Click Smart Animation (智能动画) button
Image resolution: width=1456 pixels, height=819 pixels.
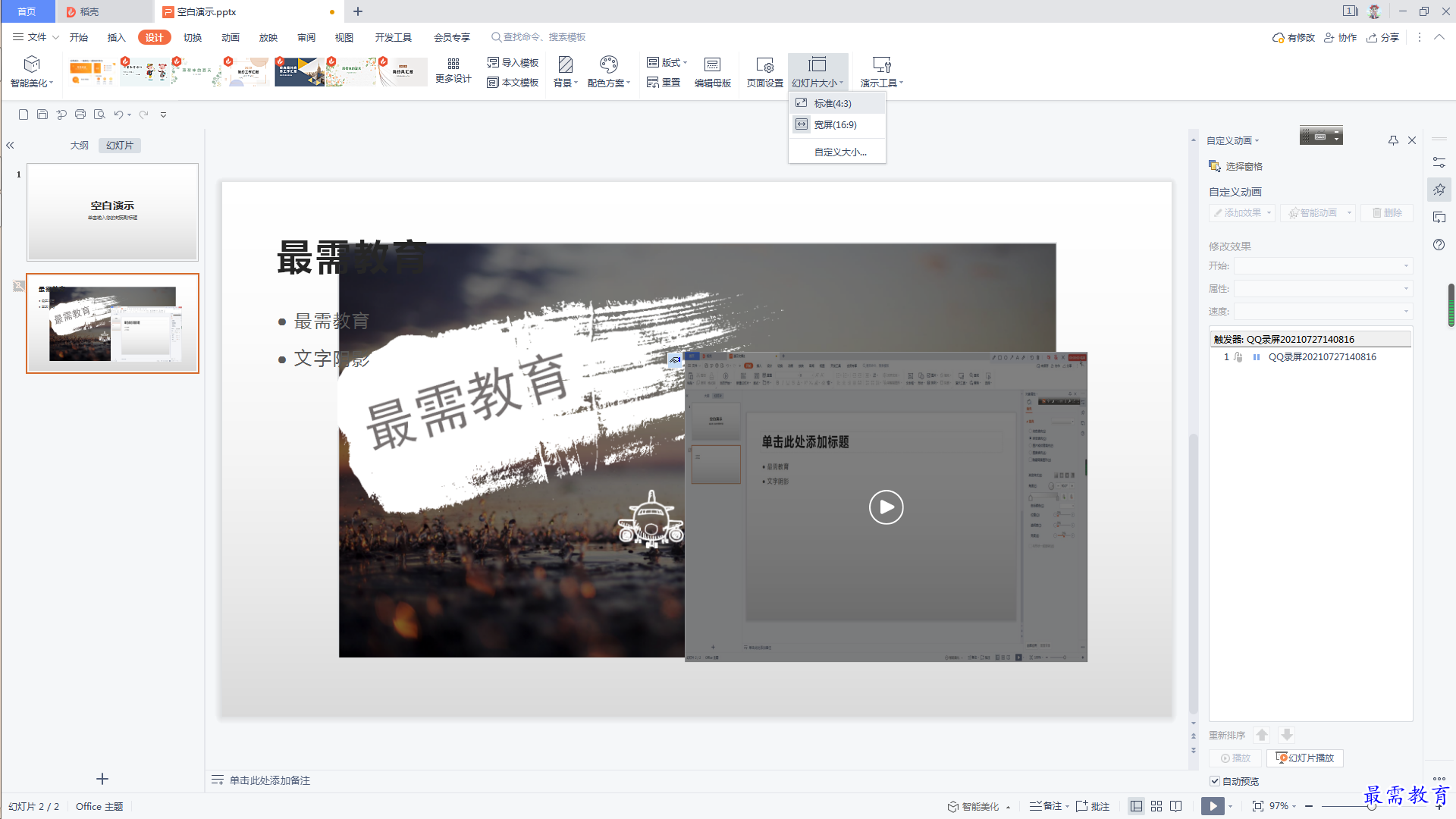1318,213
